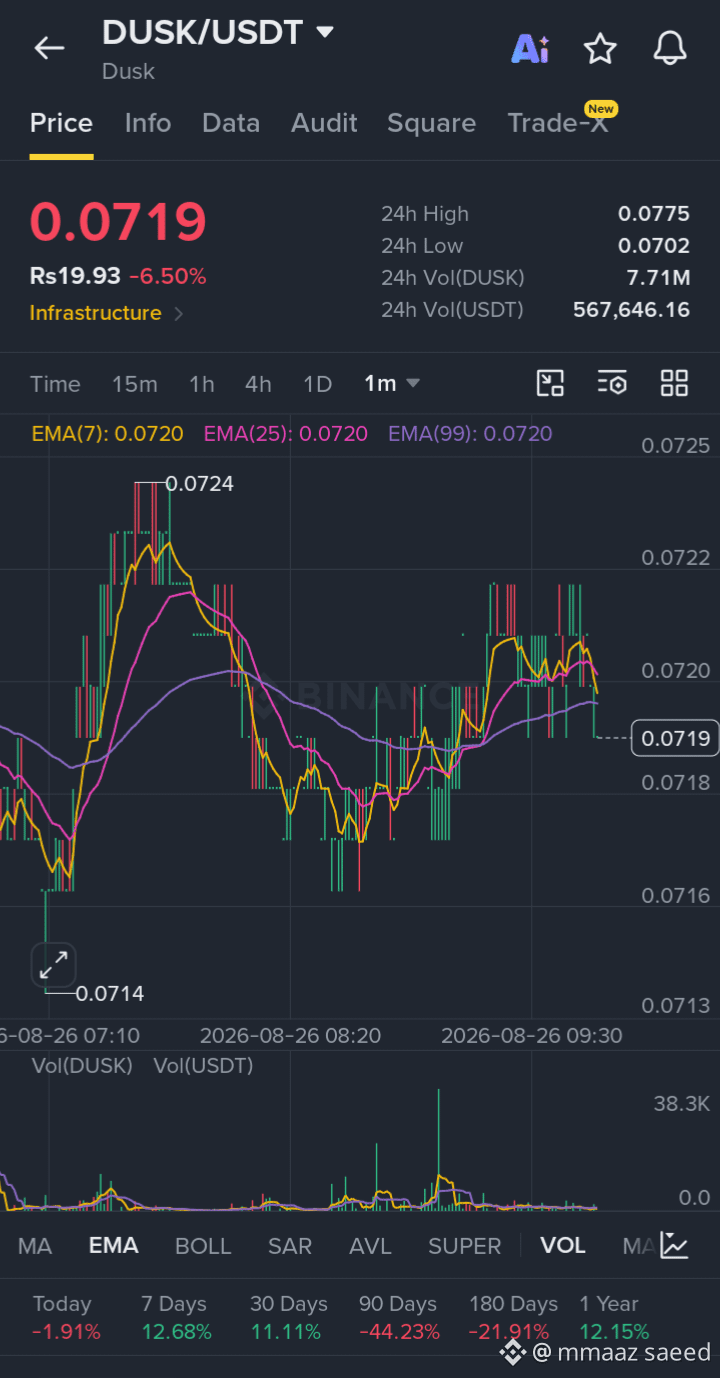The height and width of the screenshot is (1378, 720).
Task: Switch to the Price tab
Action: click(x=61, y=123)
